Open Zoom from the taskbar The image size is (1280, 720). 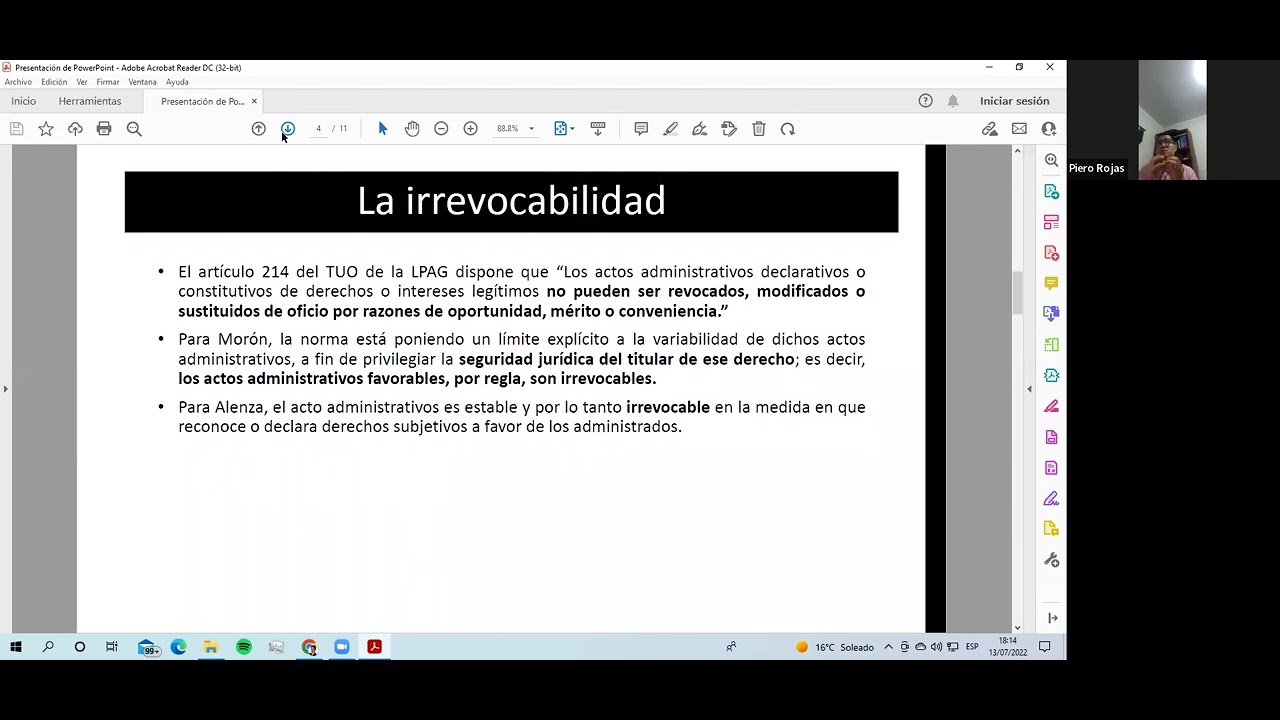pos(342,647)
